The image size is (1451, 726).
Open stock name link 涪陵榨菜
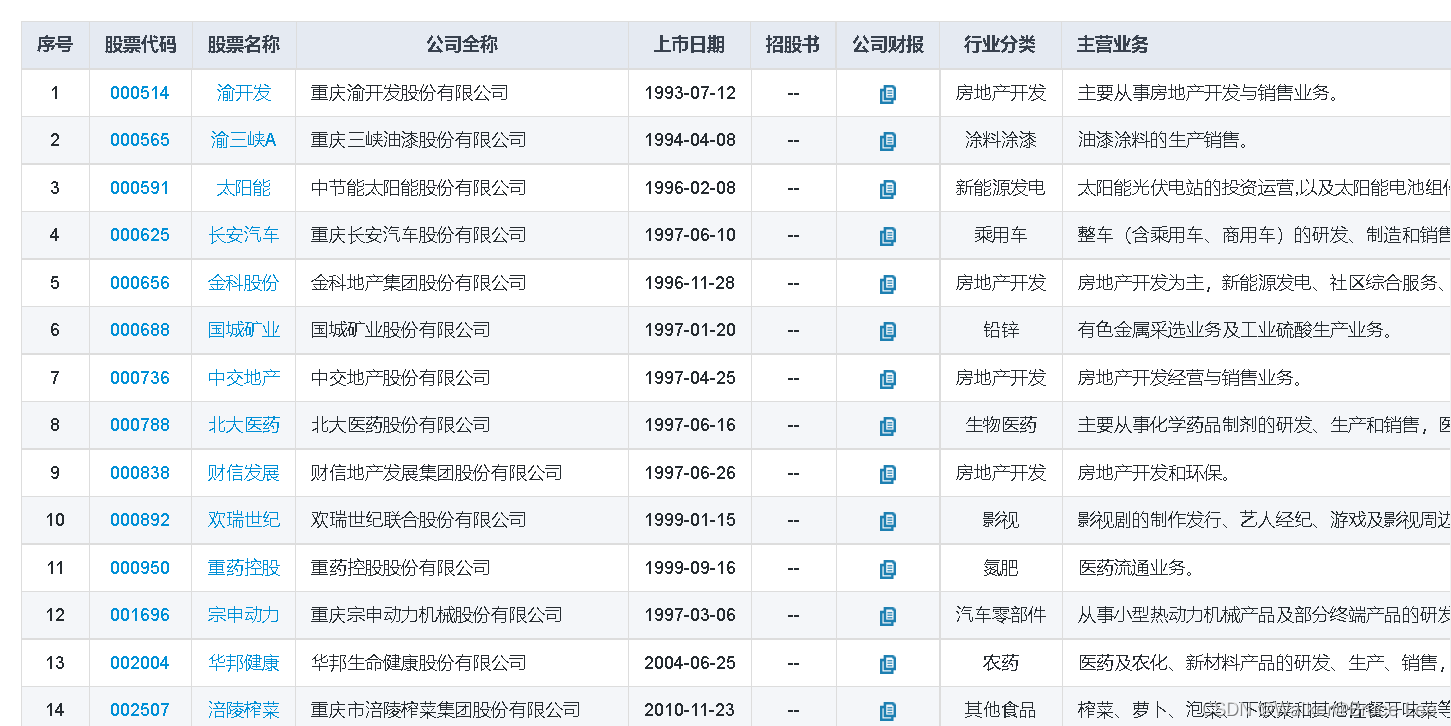(x=244, y=710)
